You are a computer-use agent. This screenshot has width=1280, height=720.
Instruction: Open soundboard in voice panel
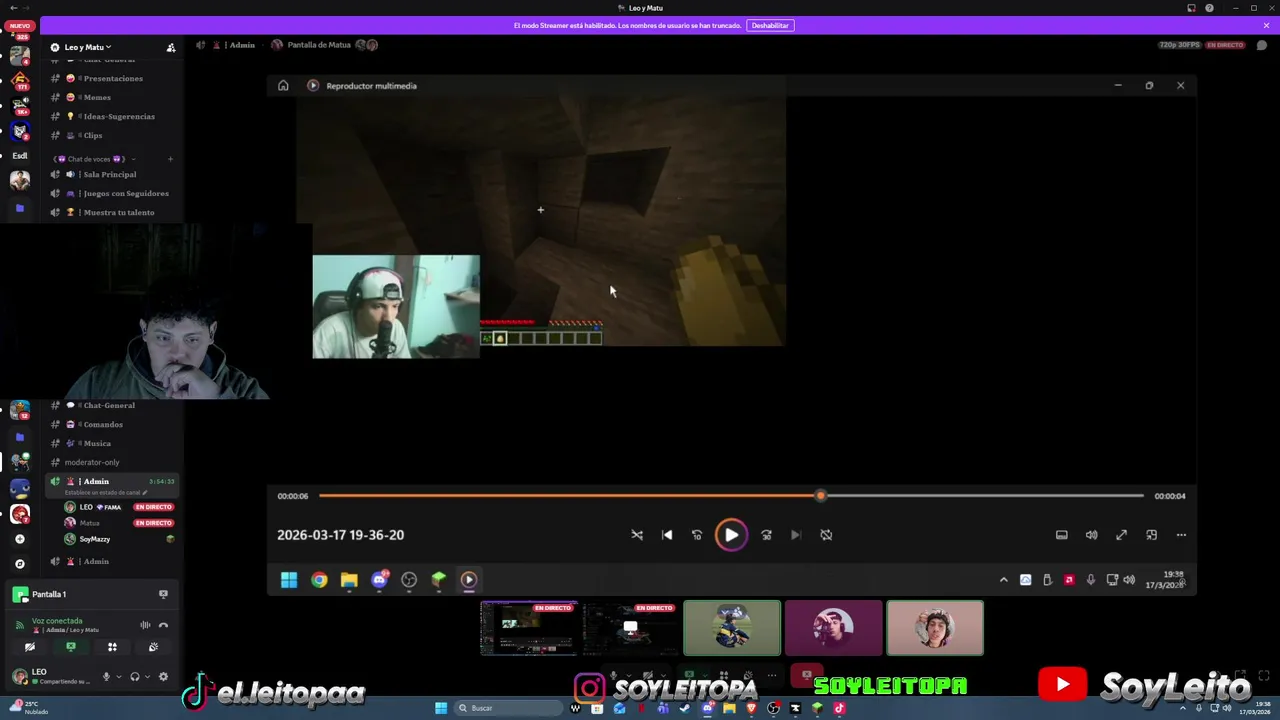[x=153, y=647]
